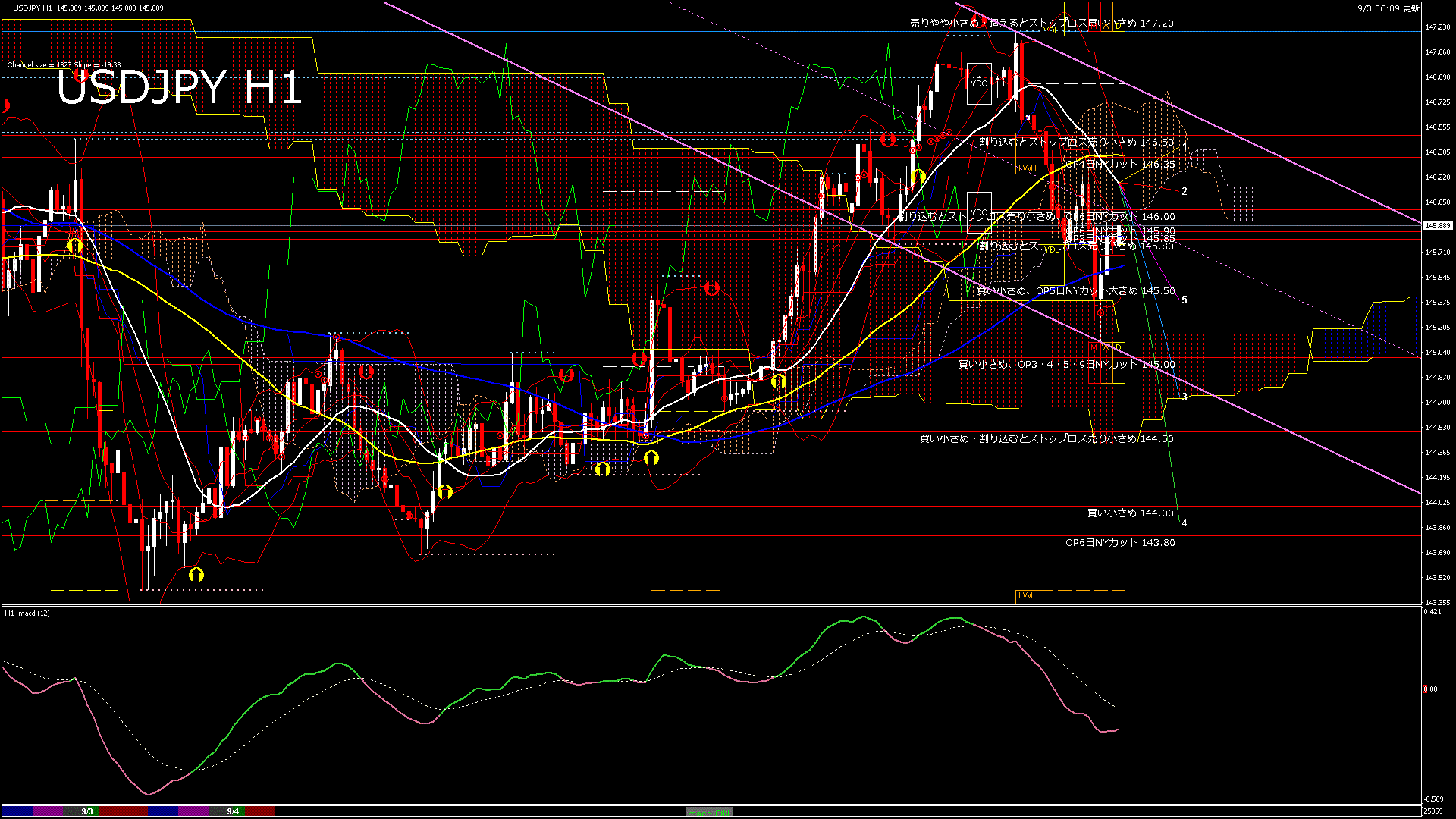Click the YDO box label
Image resolution: width=1456 pixels, height=819 pixels.
click(979, 212)
